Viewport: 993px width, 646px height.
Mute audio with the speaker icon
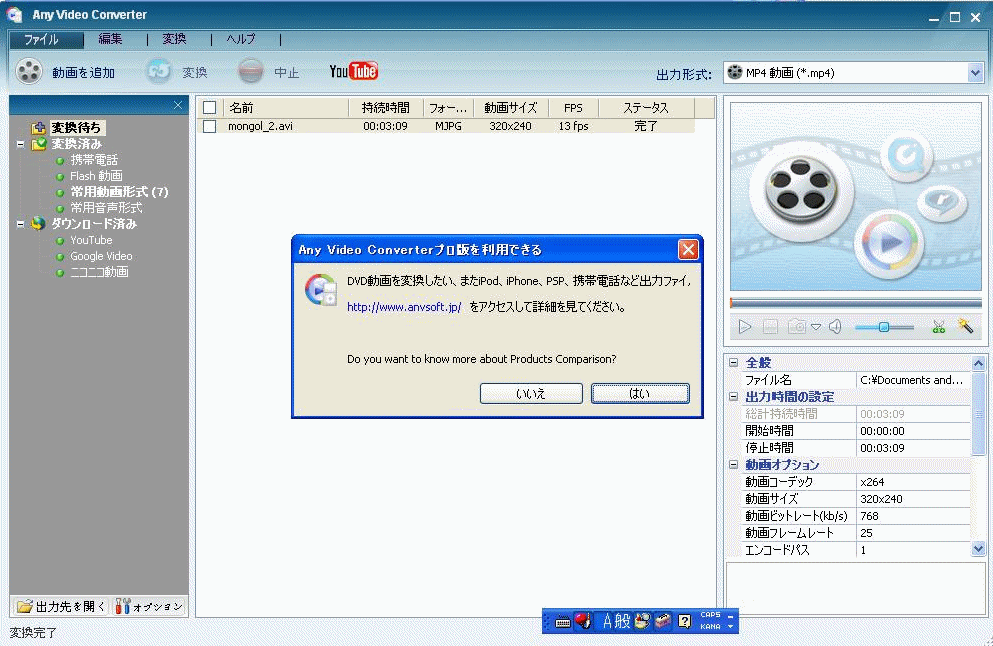835,327
